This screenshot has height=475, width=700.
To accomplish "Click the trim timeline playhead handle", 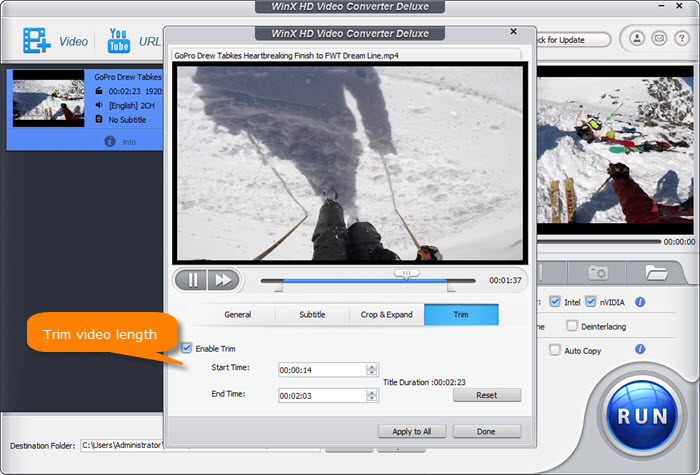I will tap(406, 274).
